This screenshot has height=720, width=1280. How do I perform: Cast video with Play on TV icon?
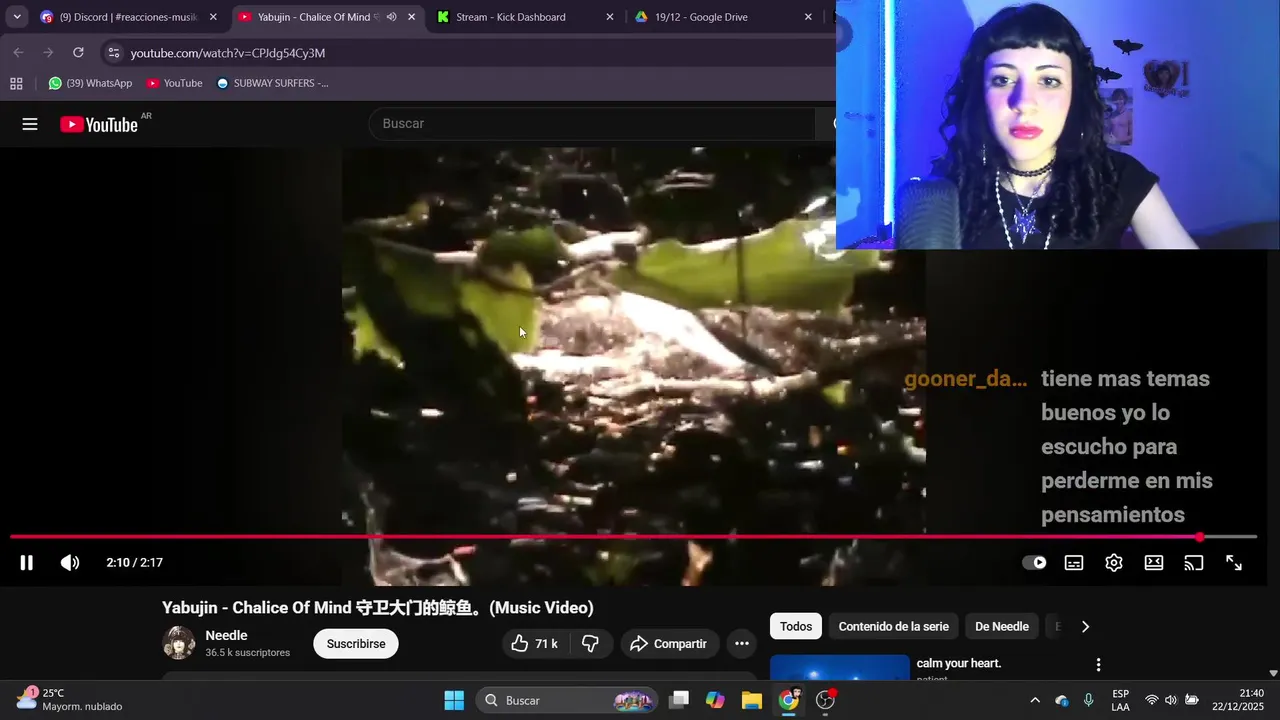pos(1194,563)
